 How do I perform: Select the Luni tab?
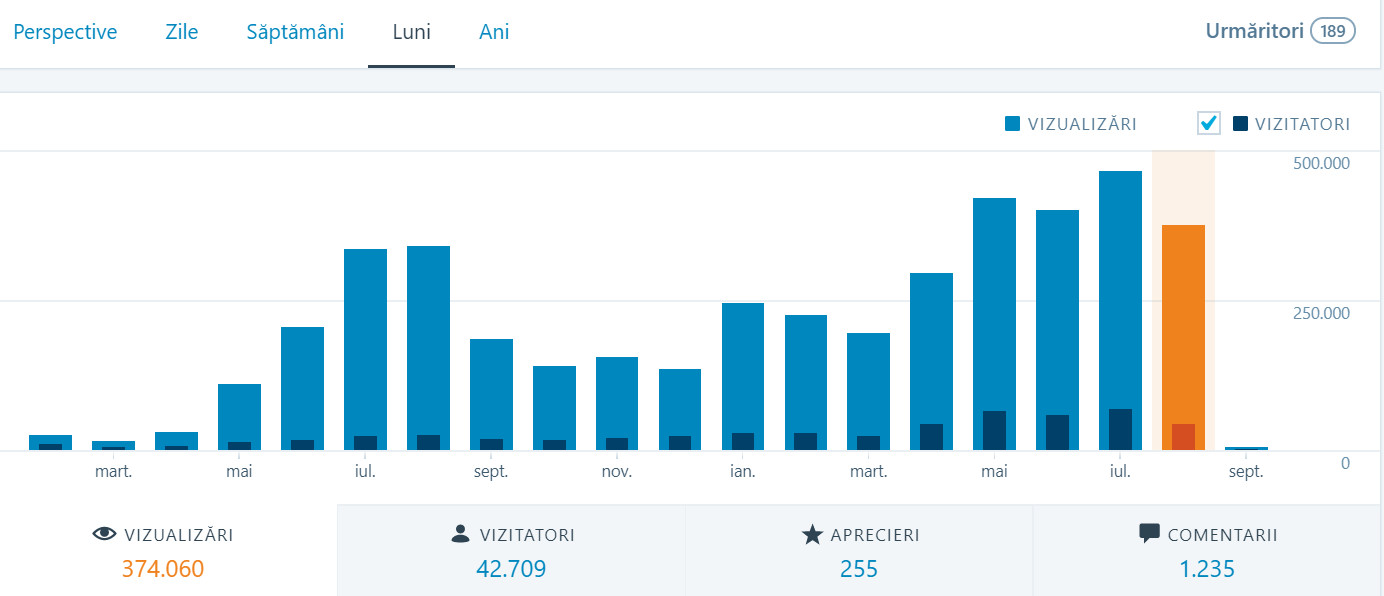[411, 32]
